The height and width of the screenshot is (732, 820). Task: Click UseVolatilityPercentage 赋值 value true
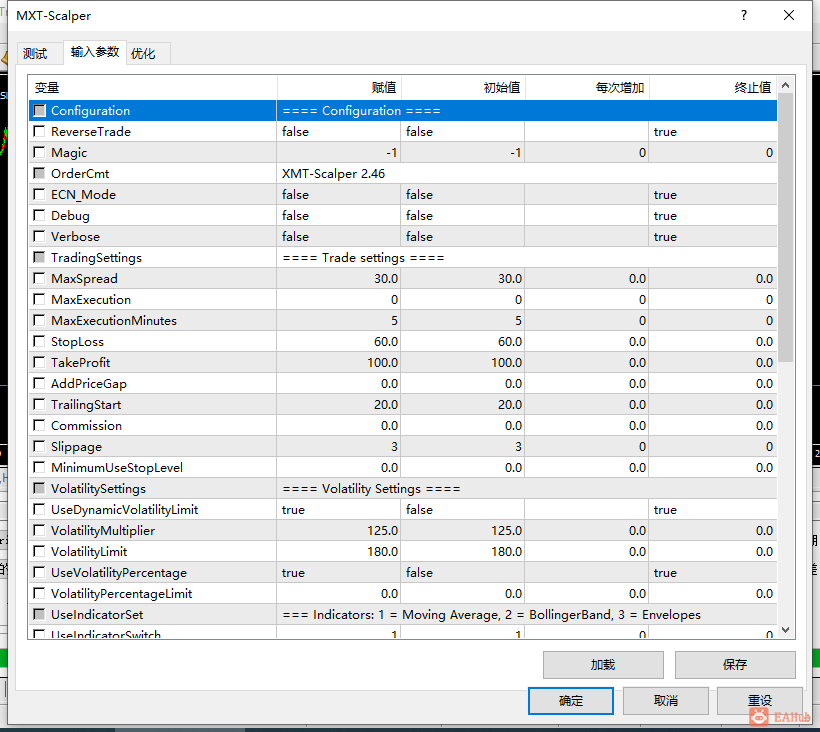[339, 573]
